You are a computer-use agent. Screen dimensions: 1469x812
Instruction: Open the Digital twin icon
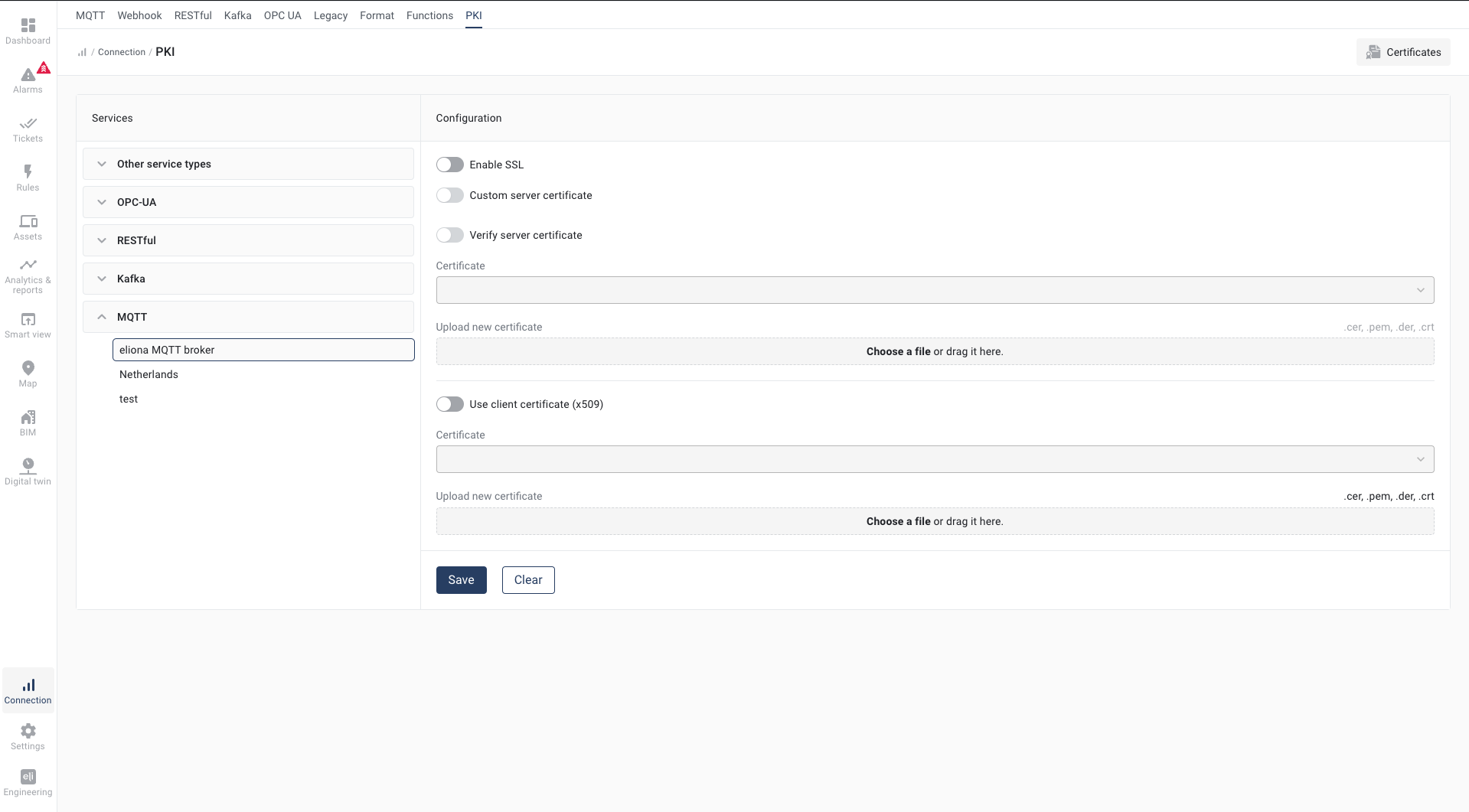tap(28, 465)
